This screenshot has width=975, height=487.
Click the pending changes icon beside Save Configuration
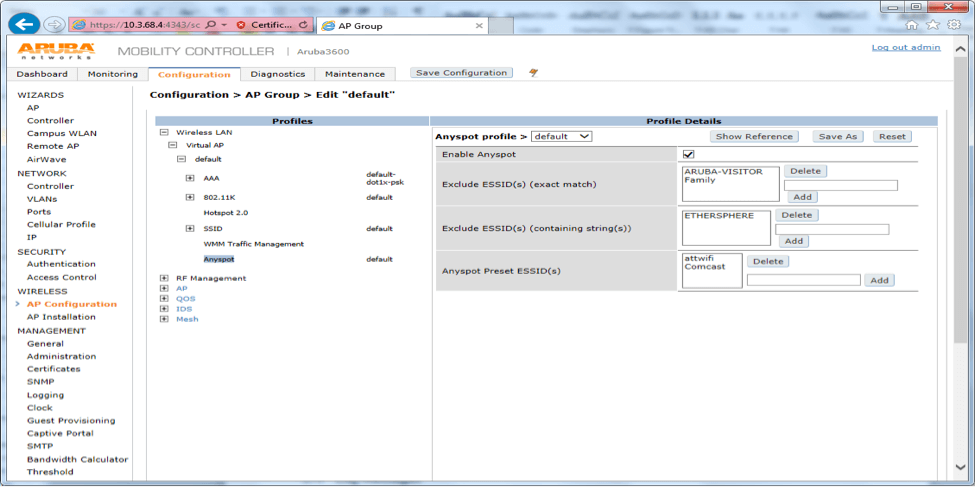(533, 73)
